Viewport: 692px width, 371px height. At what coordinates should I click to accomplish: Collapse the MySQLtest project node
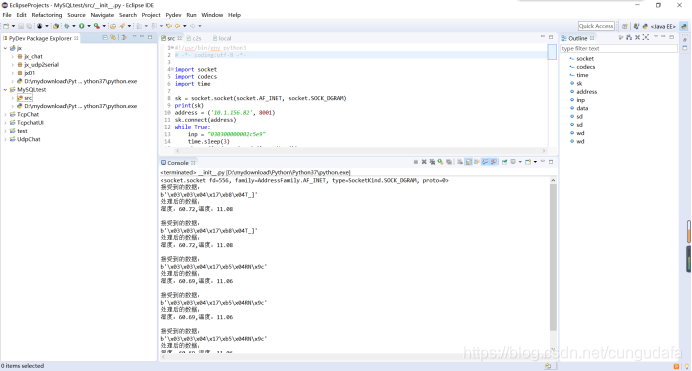pos(5,90)
